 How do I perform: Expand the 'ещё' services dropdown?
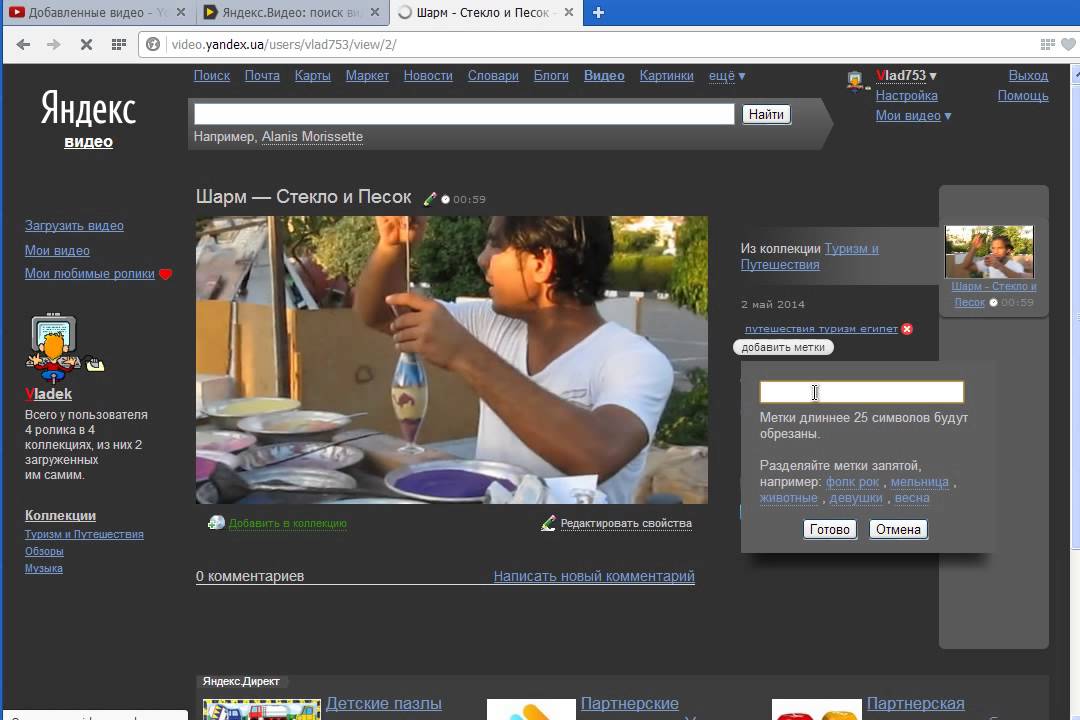point(727,76)
